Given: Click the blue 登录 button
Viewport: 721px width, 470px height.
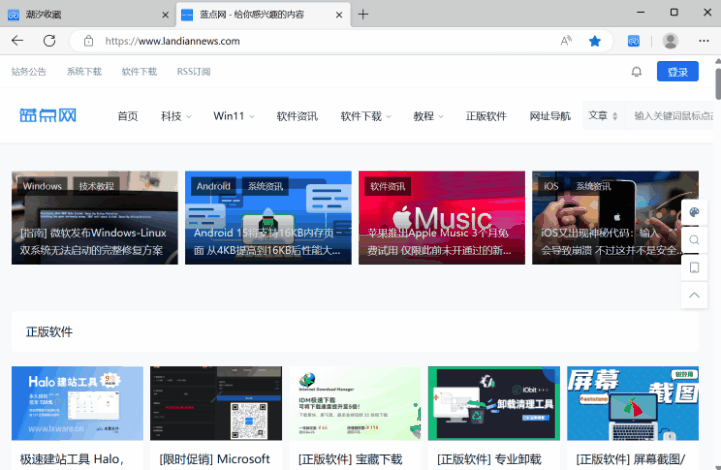Looking at the screenshot, I should click(677, 71).
